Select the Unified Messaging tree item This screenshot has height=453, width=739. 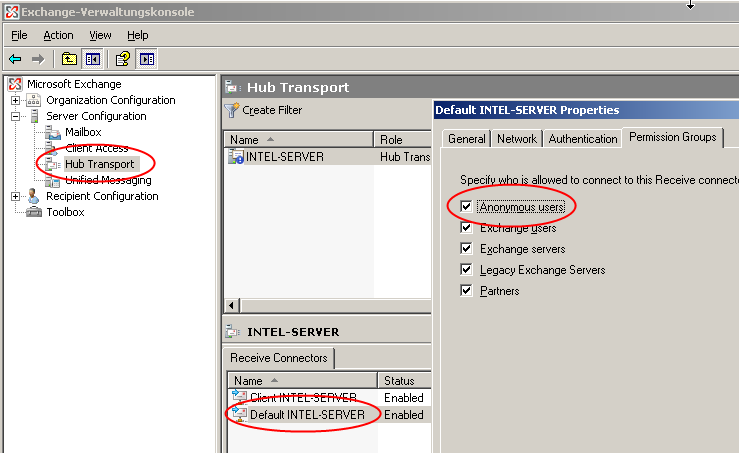(x=108, y=180)
